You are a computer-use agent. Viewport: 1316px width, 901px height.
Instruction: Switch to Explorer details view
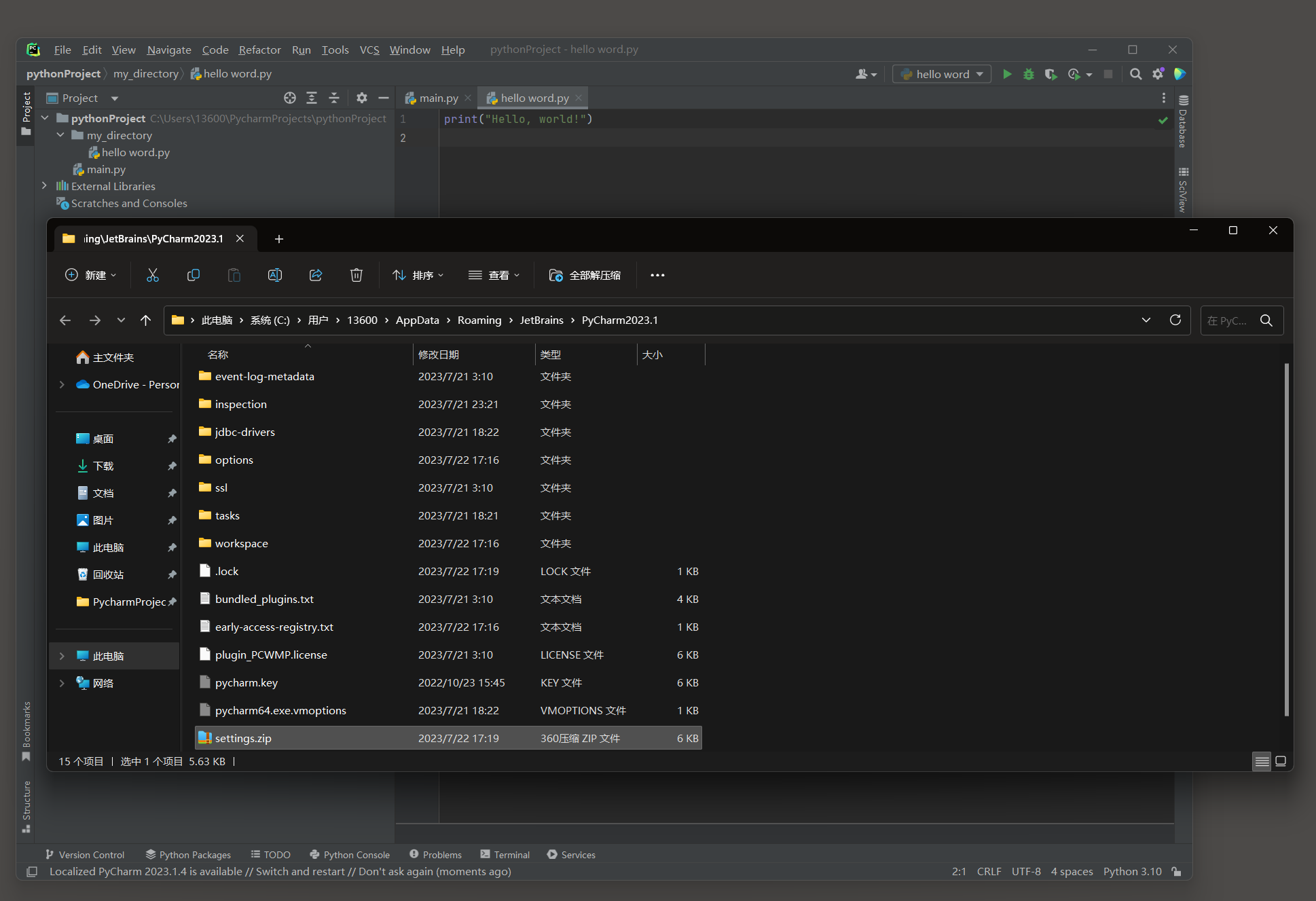(1262, 761)
